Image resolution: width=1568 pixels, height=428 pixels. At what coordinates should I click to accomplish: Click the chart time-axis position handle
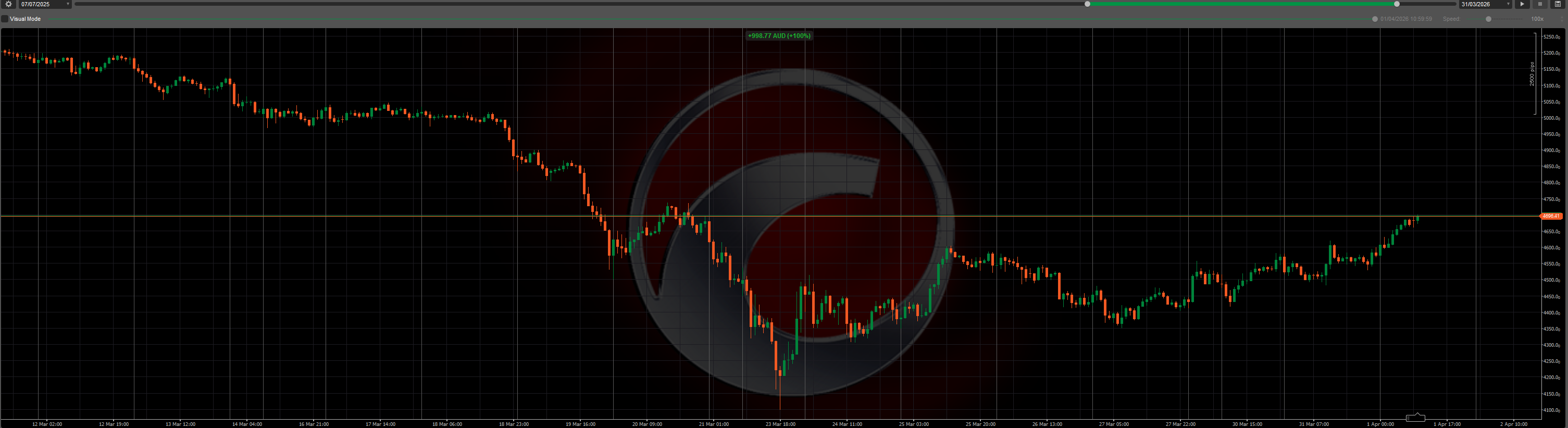point(1415,418)
